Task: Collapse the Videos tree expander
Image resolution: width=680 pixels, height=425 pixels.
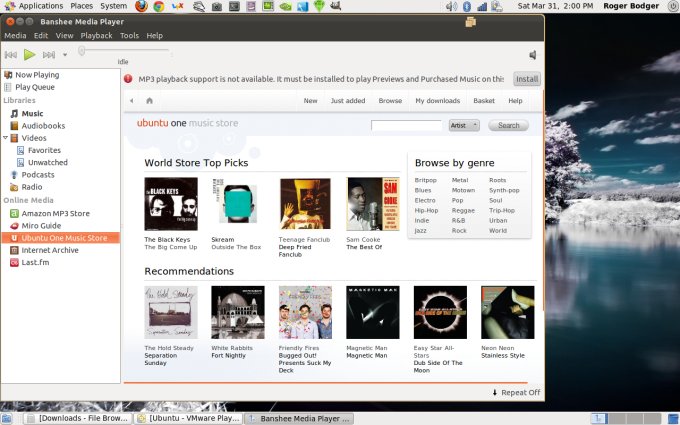Action: [5, 138]
